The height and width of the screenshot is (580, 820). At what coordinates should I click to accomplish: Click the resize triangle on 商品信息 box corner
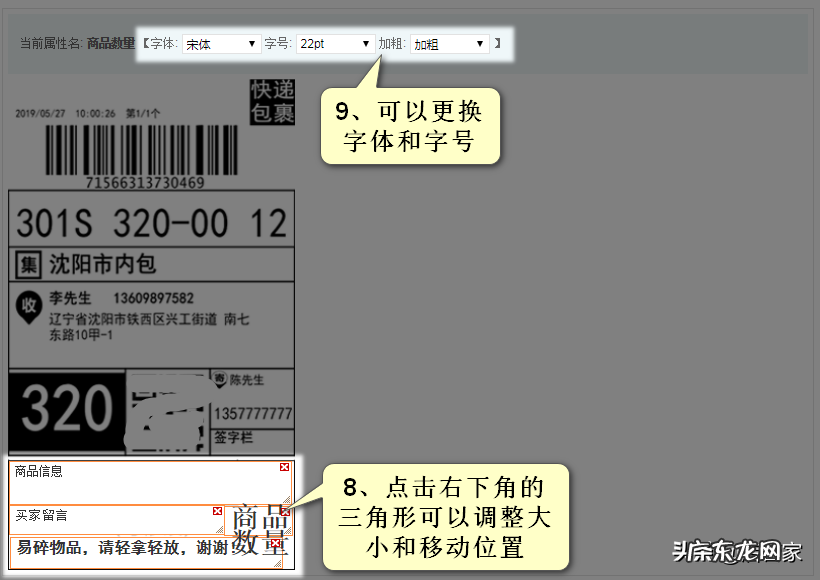coord(288,499)
